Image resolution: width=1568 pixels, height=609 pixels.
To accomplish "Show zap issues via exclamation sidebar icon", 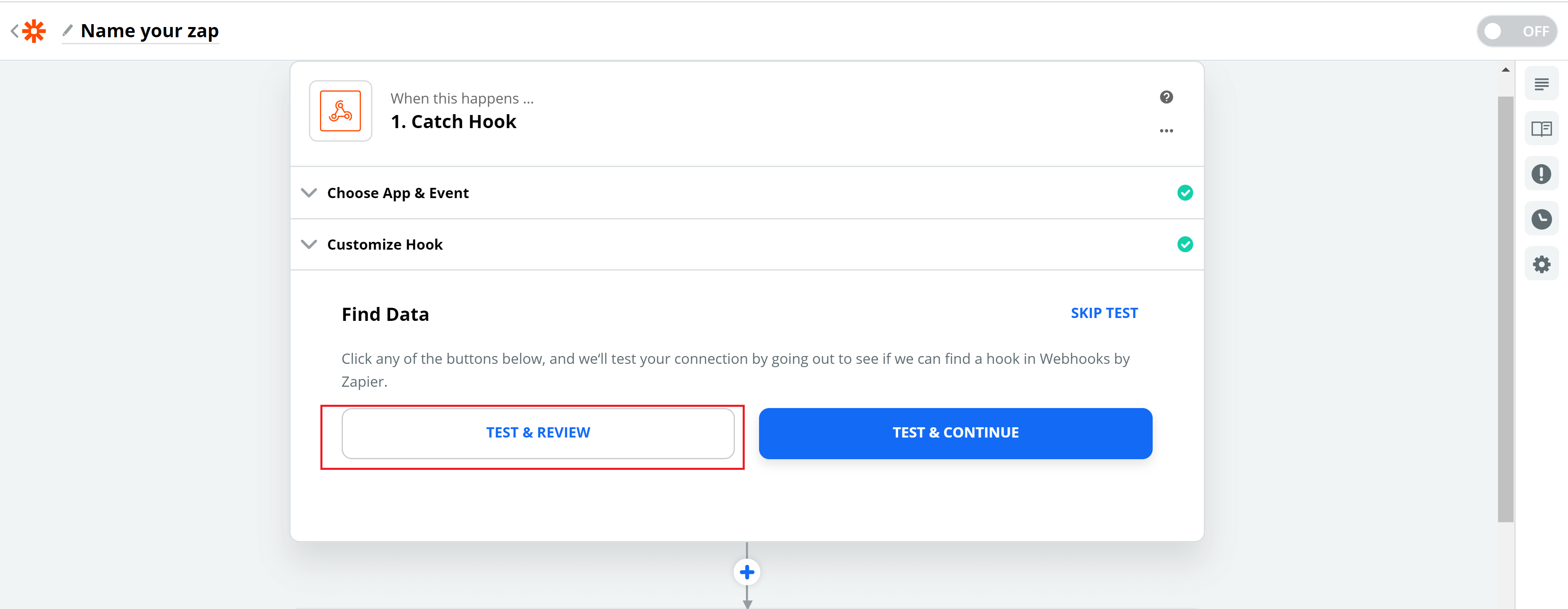I will pos(1541,174).
